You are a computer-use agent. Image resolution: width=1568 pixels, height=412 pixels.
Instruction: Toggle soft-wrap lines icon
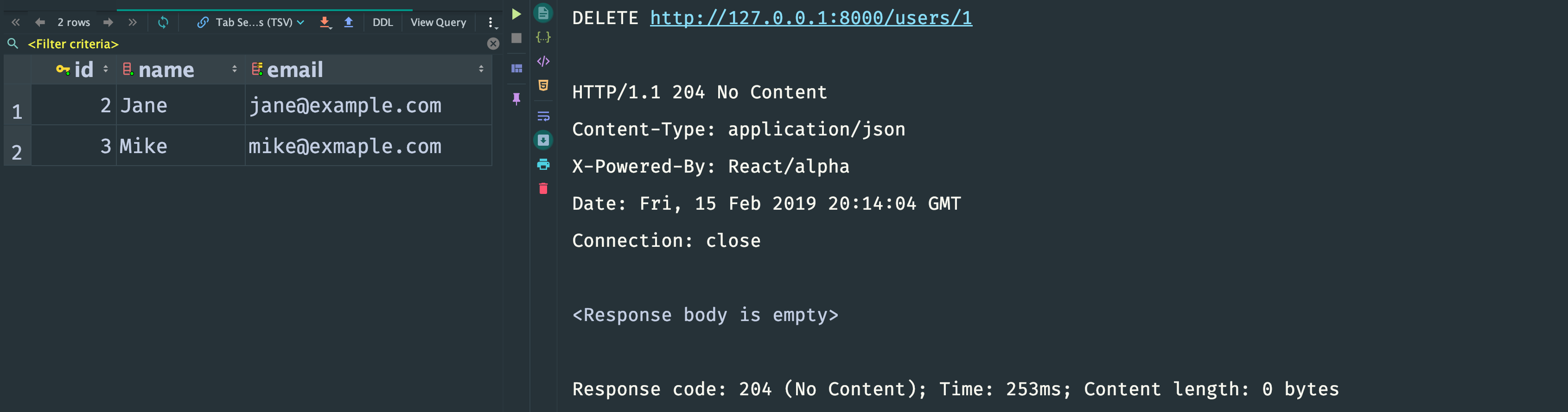(543, 116)
